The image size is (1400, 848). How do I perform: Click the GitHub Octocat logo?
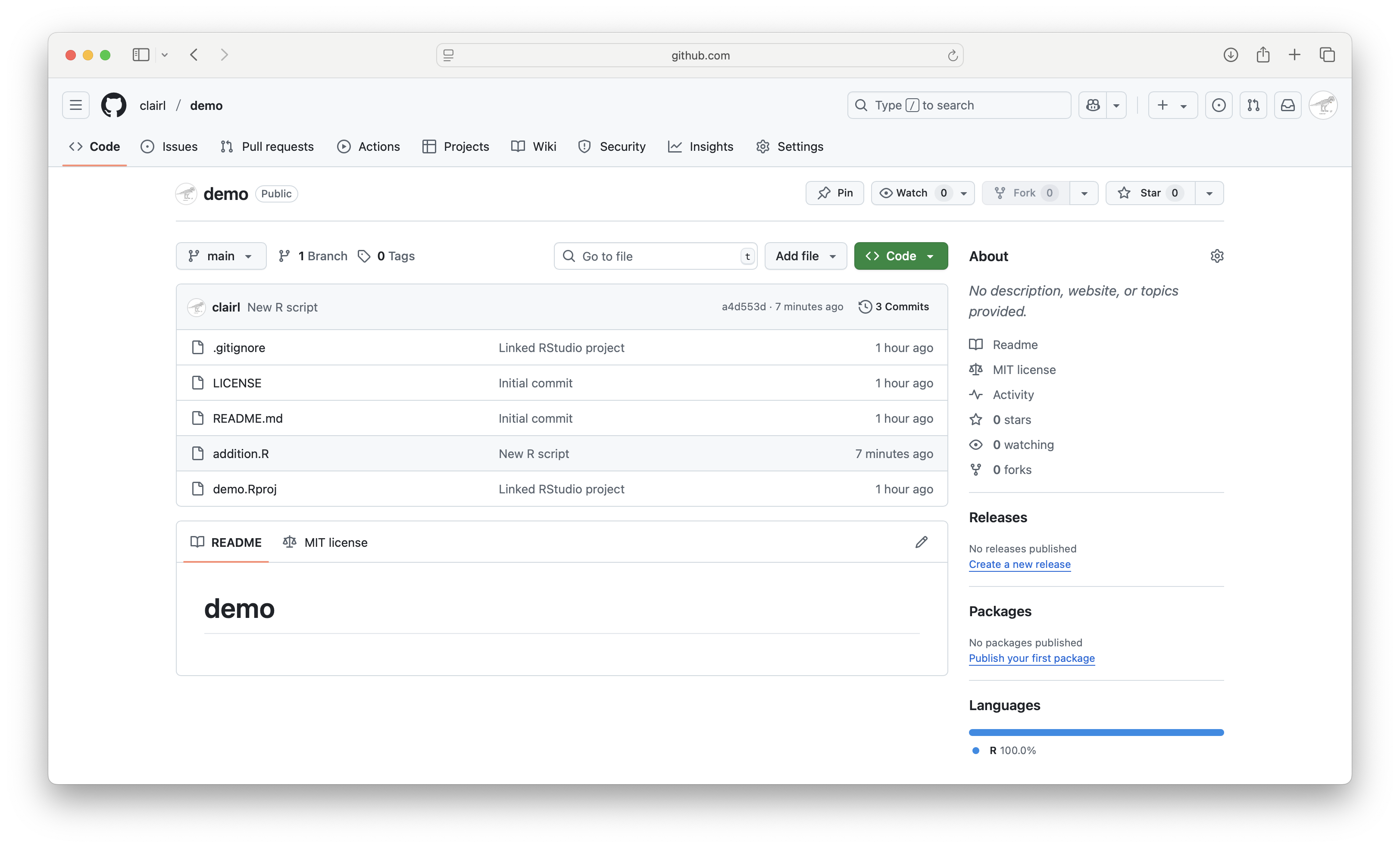coord(114,105)
